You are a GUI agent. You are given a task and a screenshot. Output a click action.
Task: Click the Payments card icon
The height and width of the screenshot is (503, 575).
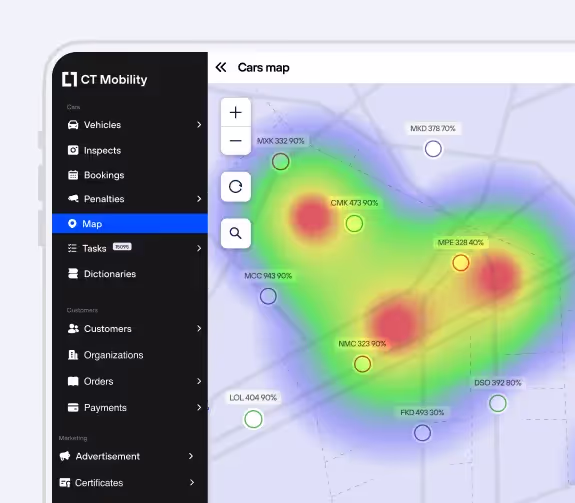point(73,408)
